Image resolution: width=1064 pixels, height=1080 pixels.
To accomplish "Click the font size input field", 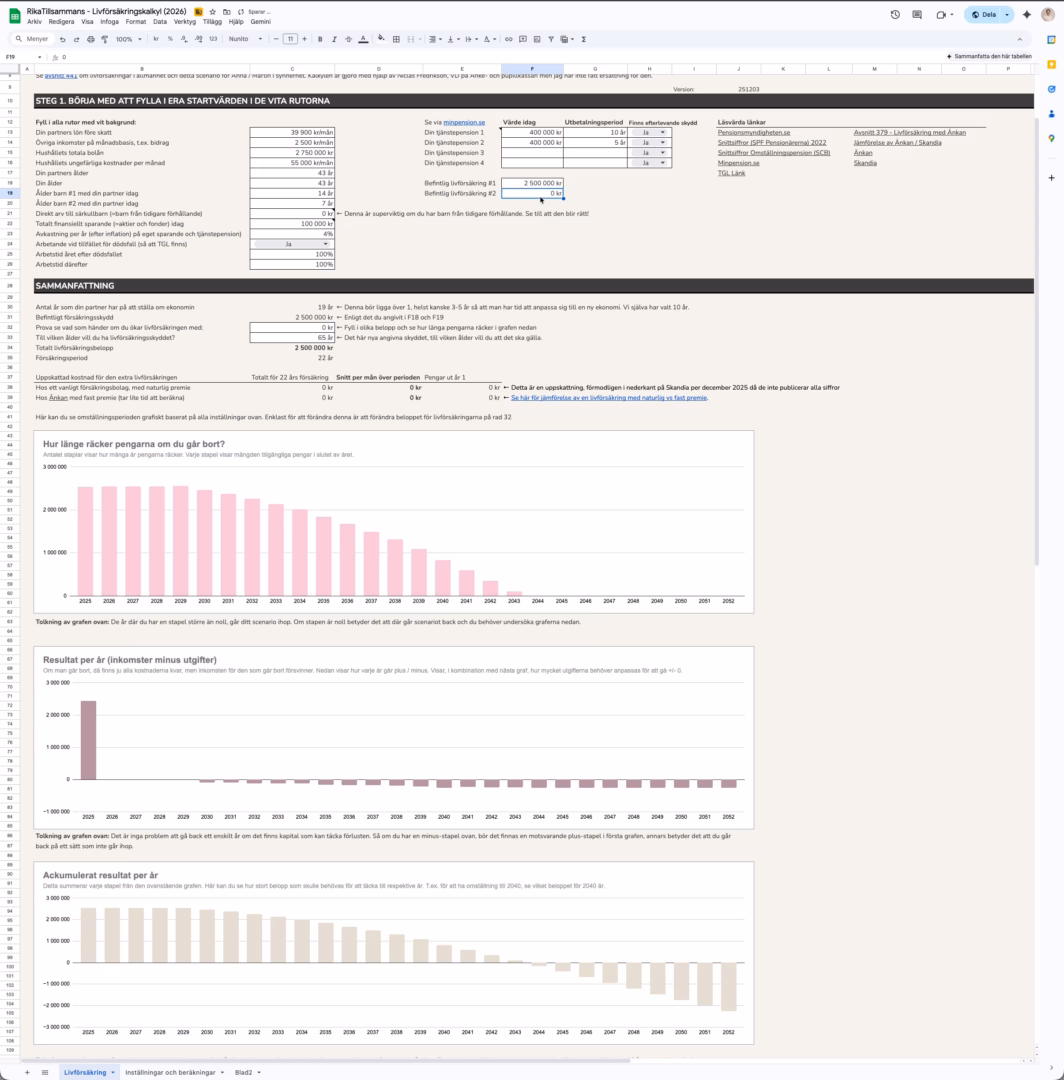I will (290, 39).
